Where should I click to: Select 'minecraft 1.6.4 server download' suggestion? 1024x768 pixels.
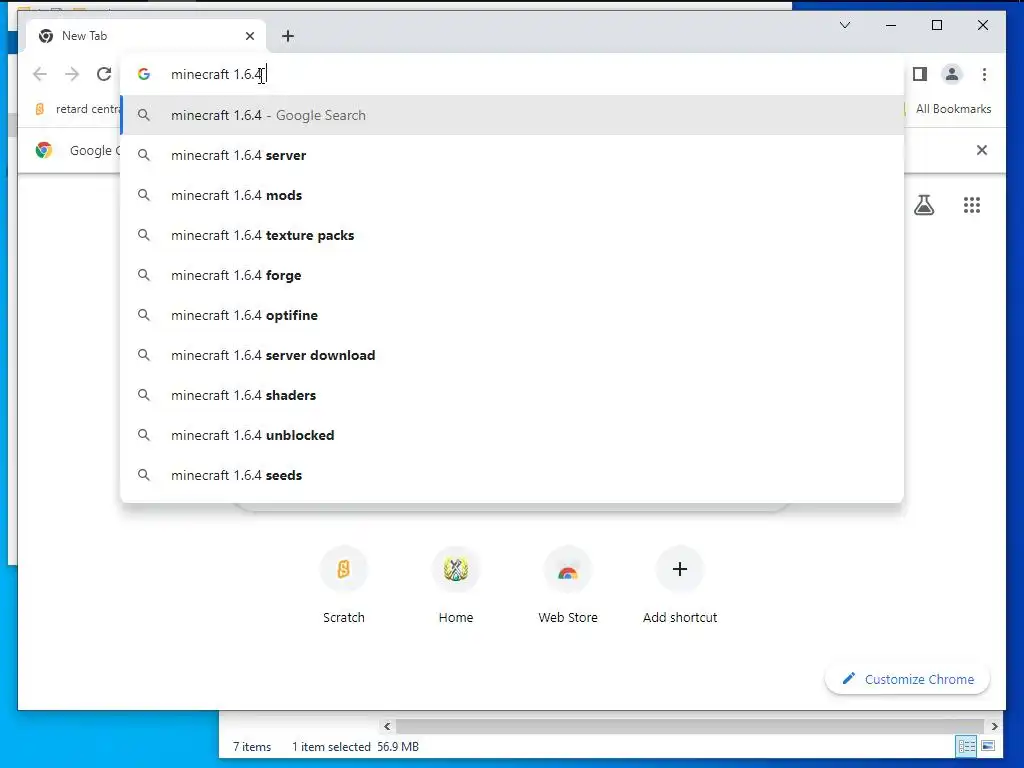click(513, 355)
